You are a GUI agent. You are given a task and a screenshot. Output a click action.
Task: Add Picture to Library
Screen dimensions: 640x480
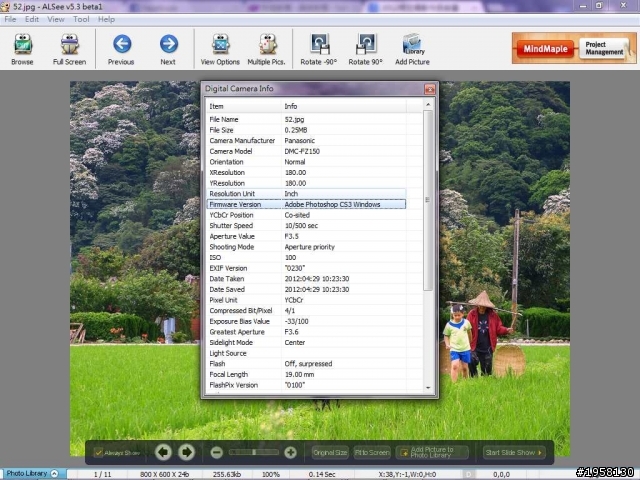(412, 49)
